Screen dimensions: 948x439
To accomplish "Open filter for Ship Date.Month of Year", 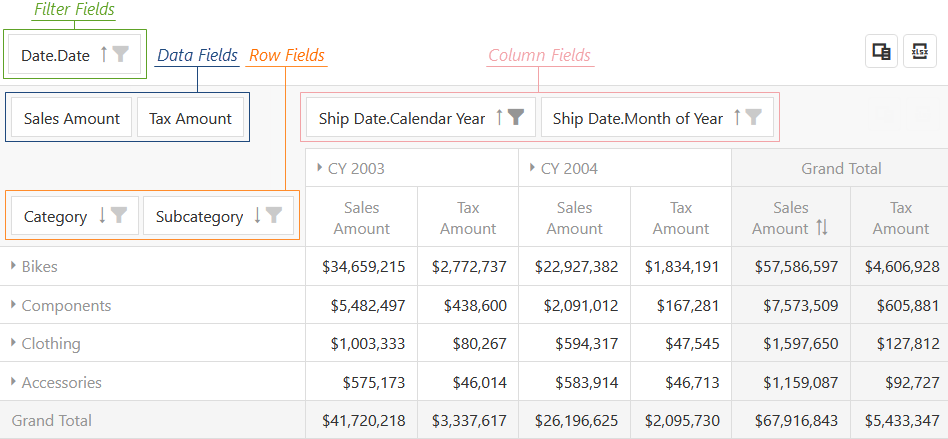I will coord(753,118).
